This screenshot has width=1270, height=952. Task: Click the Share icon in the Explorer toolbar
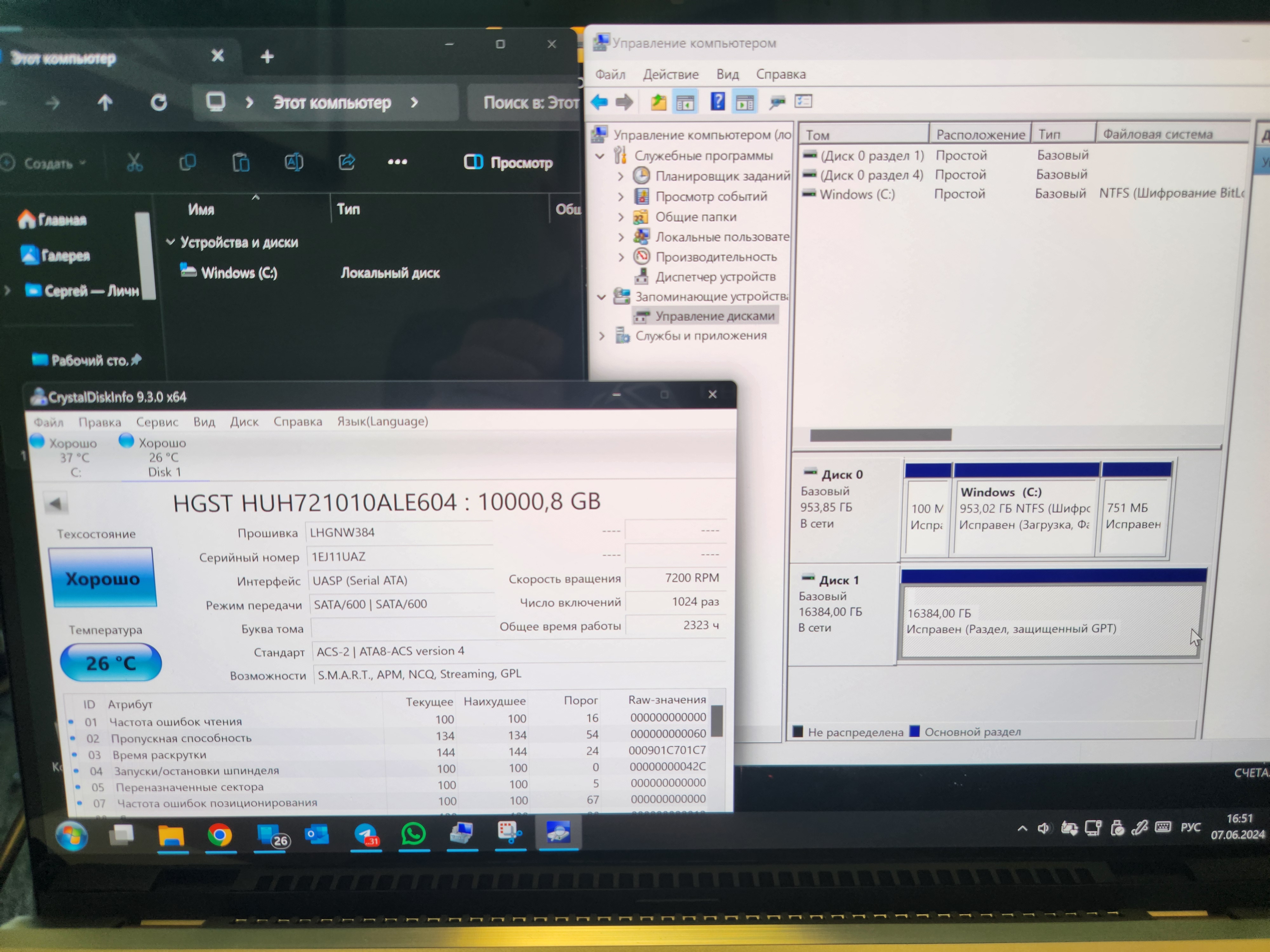(347, 162)
